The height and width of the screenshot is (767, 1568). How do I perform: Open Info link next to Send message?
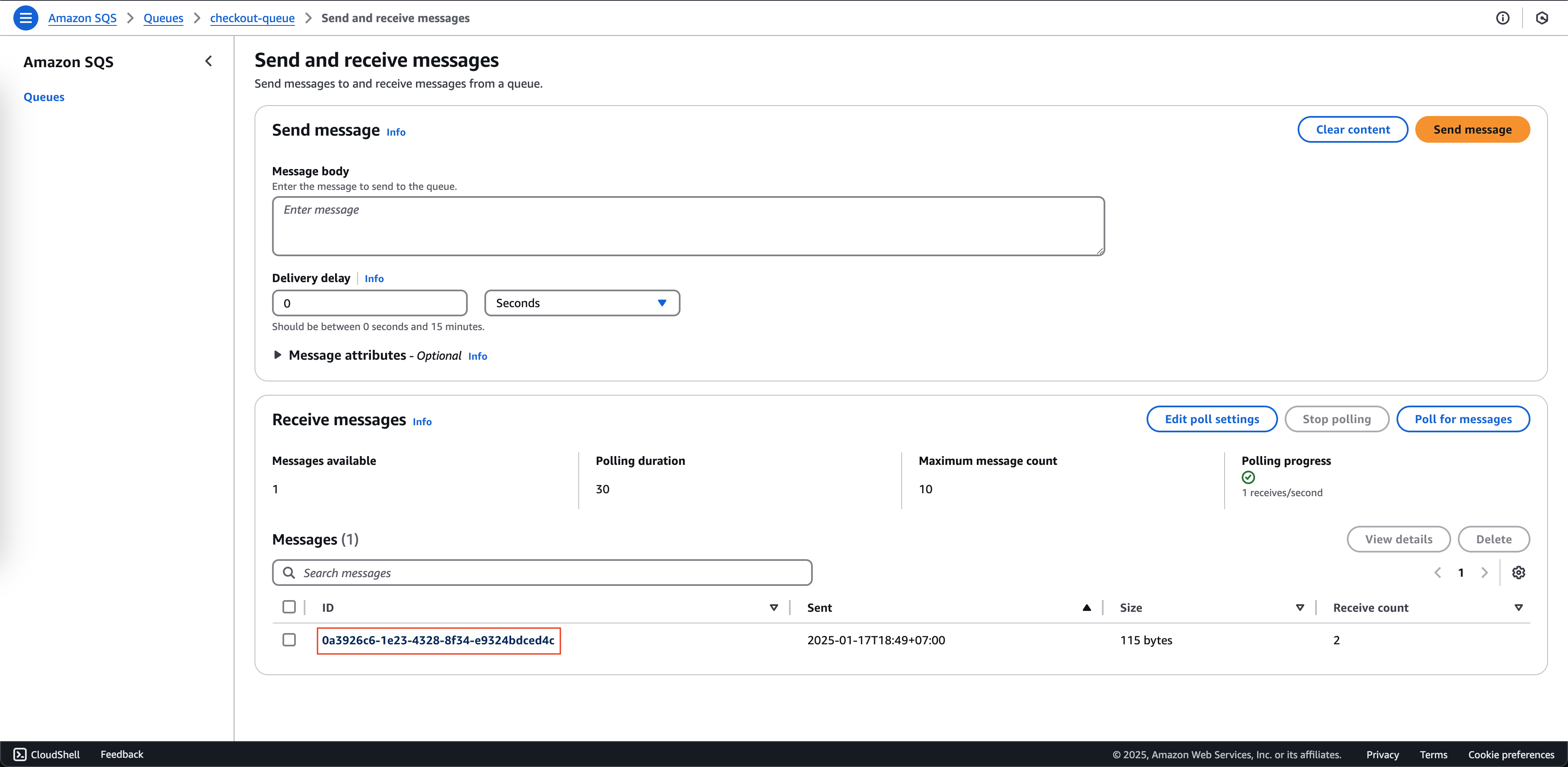[x=396, y=132]
